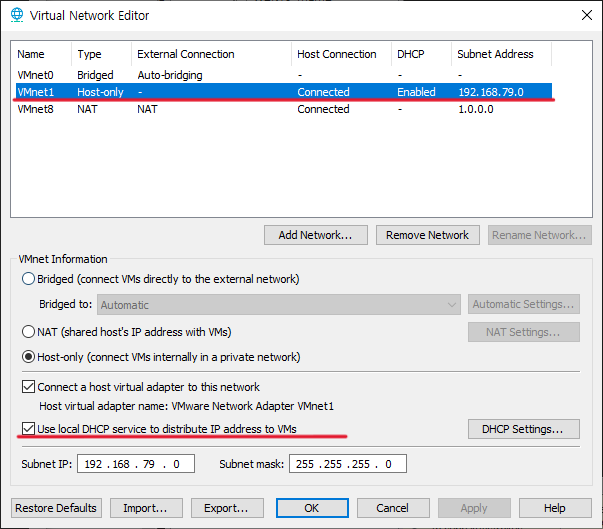Sort by the Type column header
This screenshot has height=529, width=603.
coord(102,54)
